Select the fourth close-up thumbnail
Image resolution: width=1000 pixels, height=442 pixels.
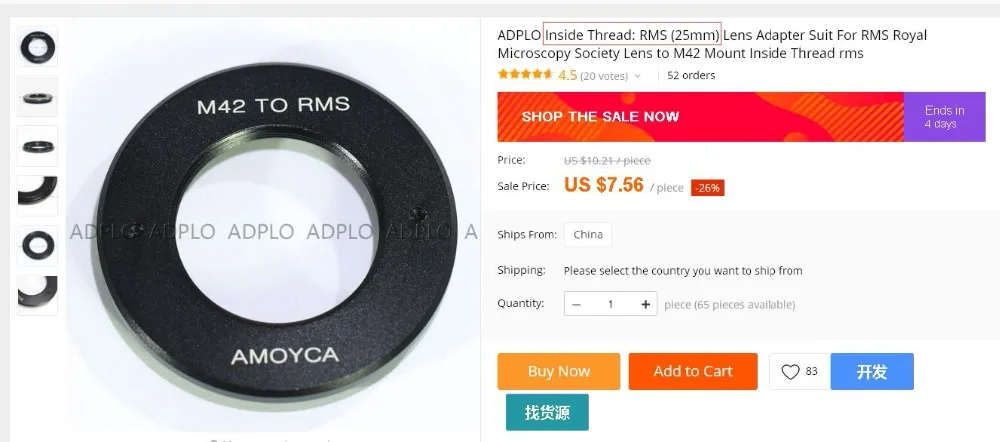pyautogui.click(x=38, y=196)
